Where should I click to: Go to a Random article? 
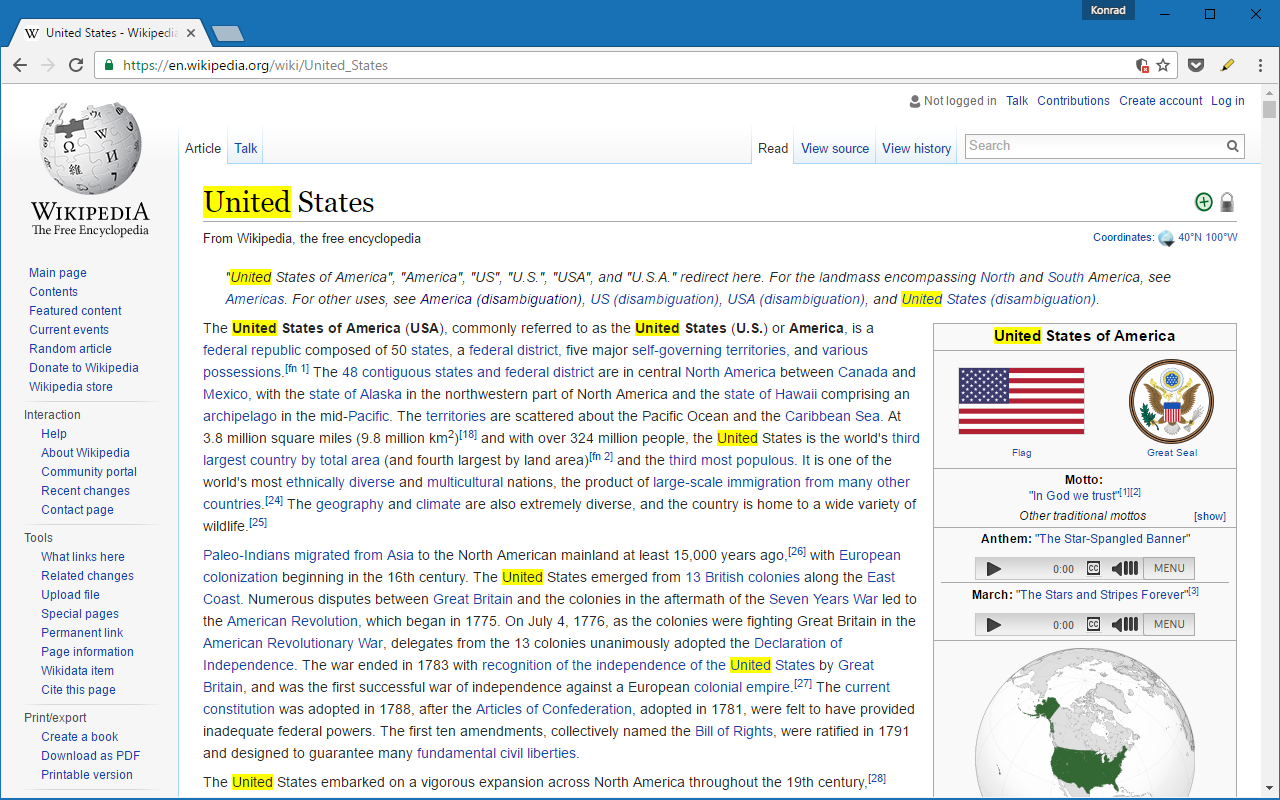tap(70, 349)
